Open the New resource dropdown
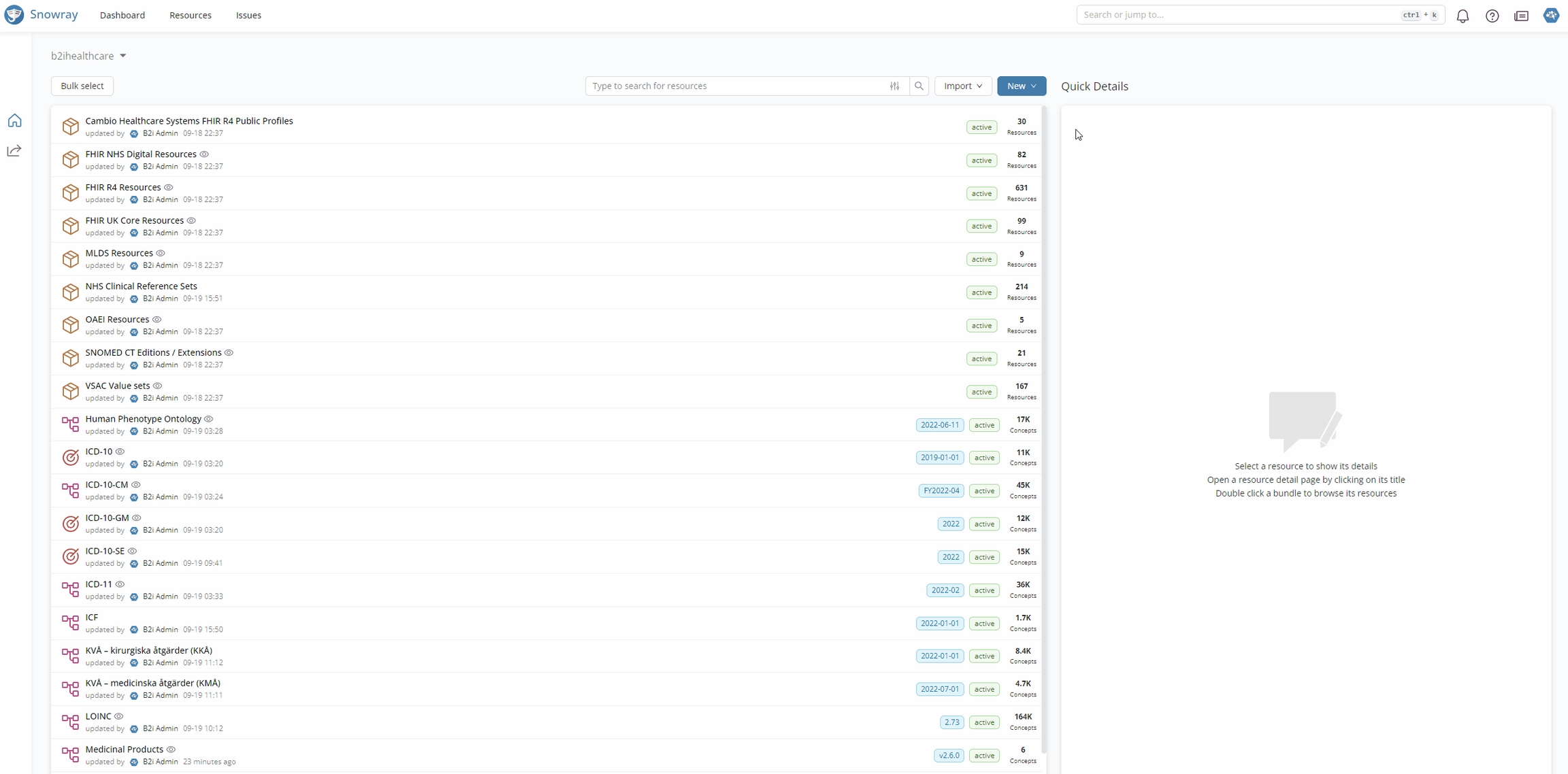1568x774 pixels. coord(1021,86)
